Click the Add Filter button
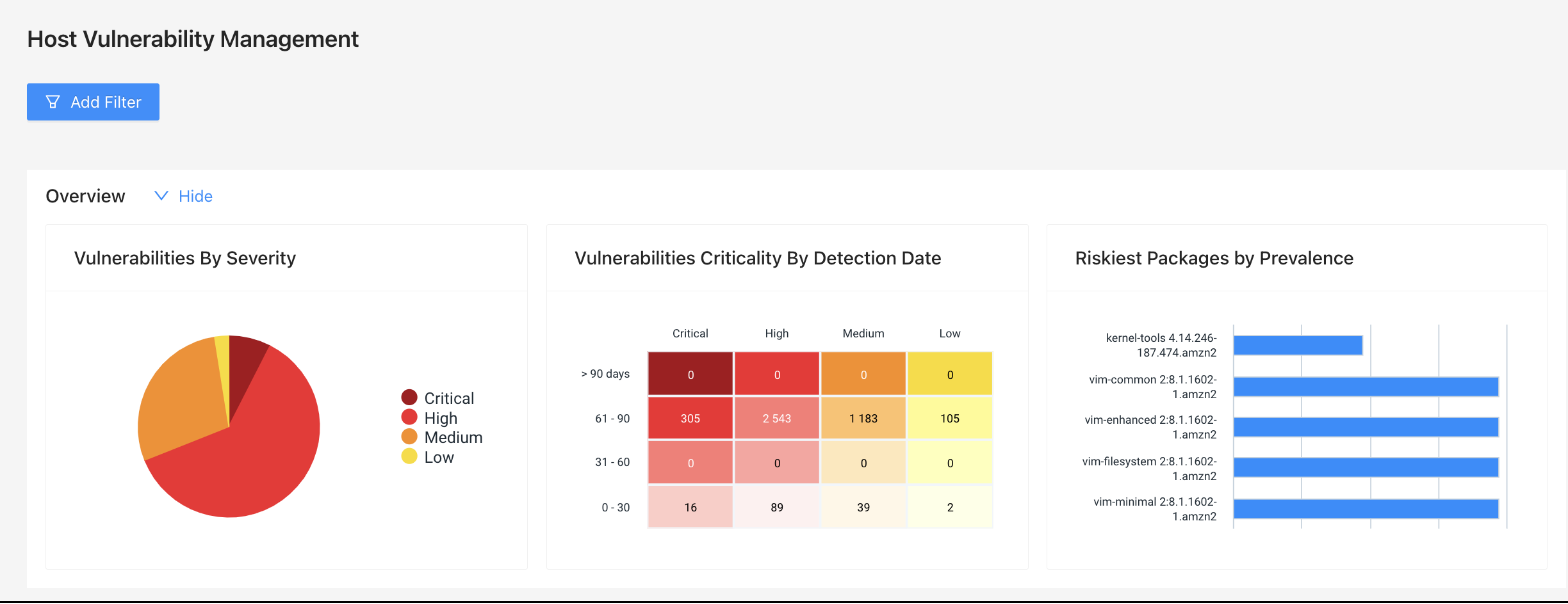 [93, 102]
